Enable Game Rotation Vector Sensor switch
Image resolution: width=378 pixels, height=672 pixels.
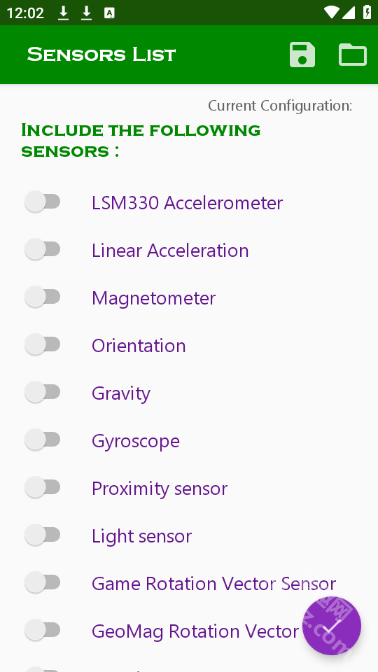42,582
